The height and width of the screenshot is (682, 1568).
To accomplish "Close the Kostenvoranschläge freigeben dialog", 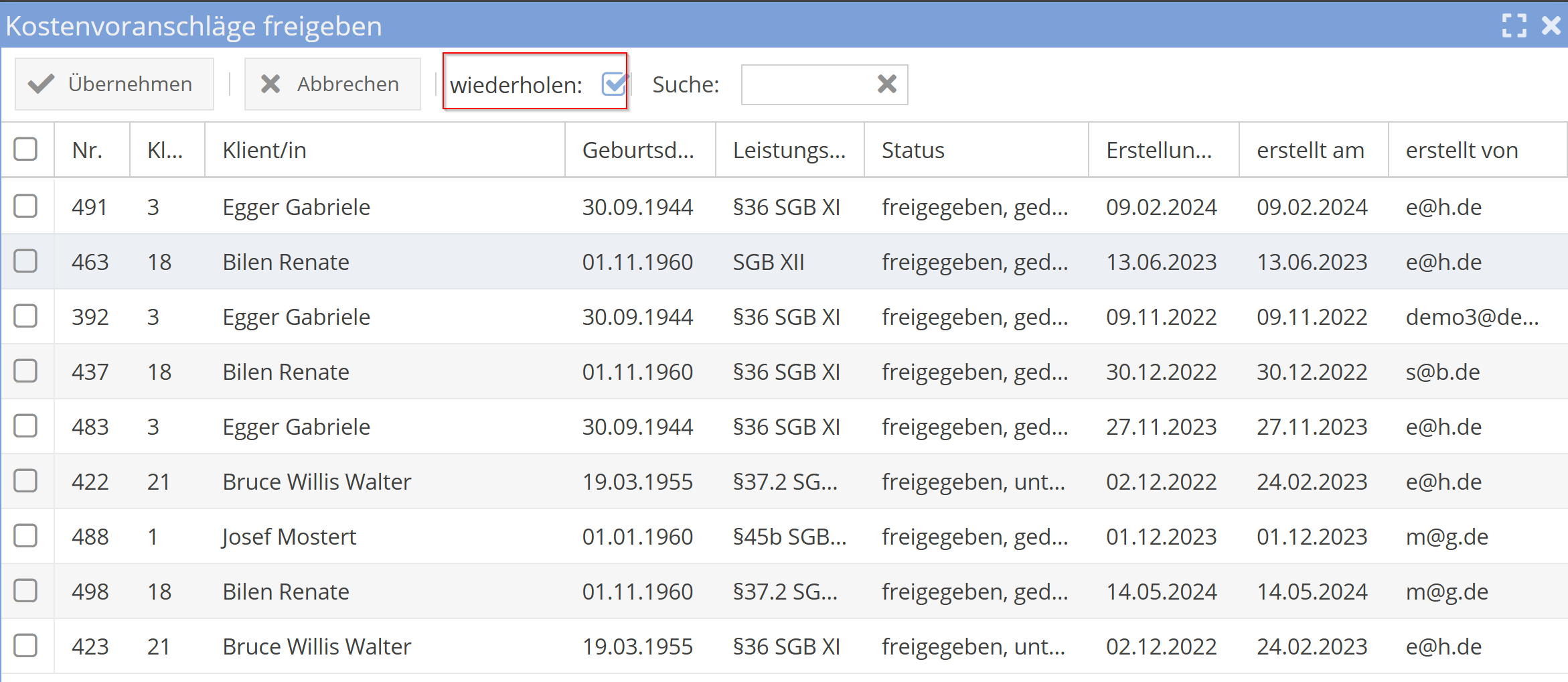I will (x=1551, y=26).
